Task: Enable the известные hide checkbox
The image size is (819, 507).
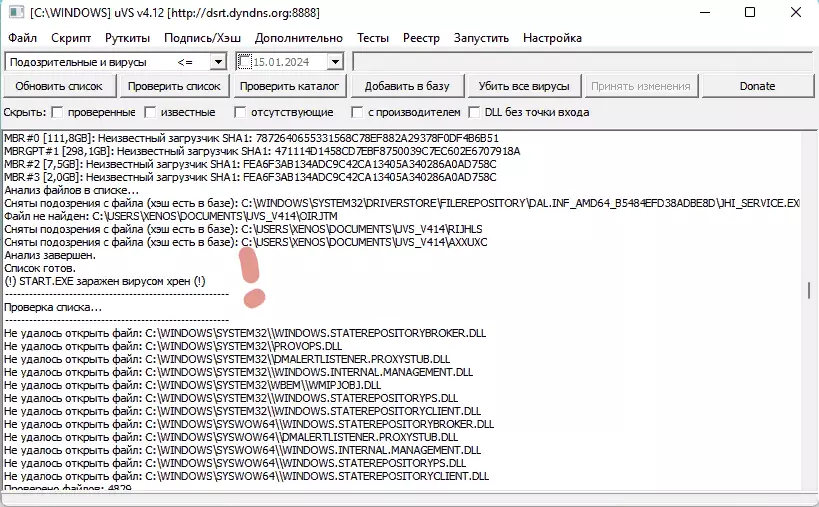Action: 151,112
